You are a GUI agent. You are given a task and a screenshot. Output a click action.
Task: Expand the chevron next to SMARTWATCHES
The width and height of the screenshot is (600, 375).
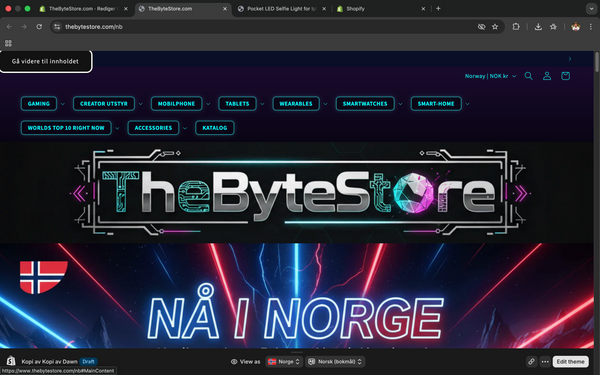tap(400, 104)
